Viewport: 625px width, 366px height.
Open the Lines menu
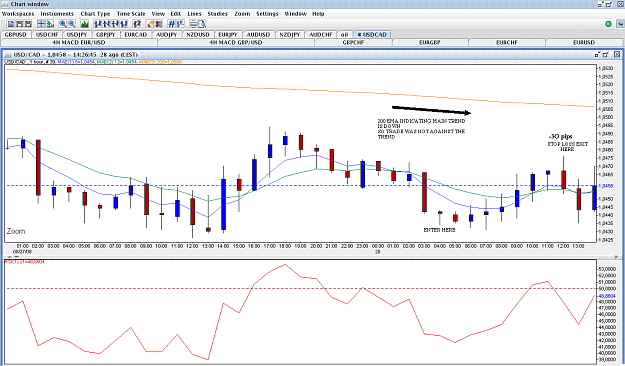[195, 14]
